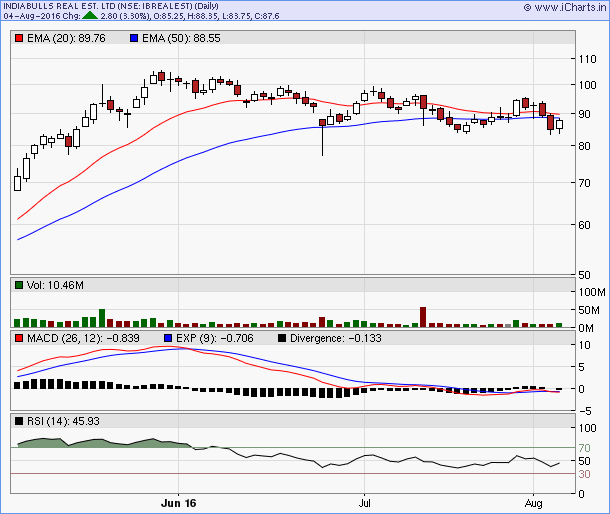Click the green up-triangle change indicator

point(90,16)
